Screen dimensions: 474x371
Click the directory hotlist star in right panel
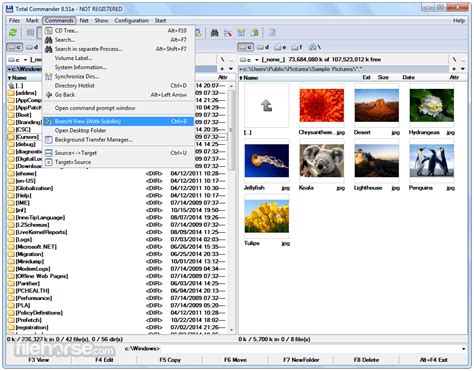(x=454, y=69)
